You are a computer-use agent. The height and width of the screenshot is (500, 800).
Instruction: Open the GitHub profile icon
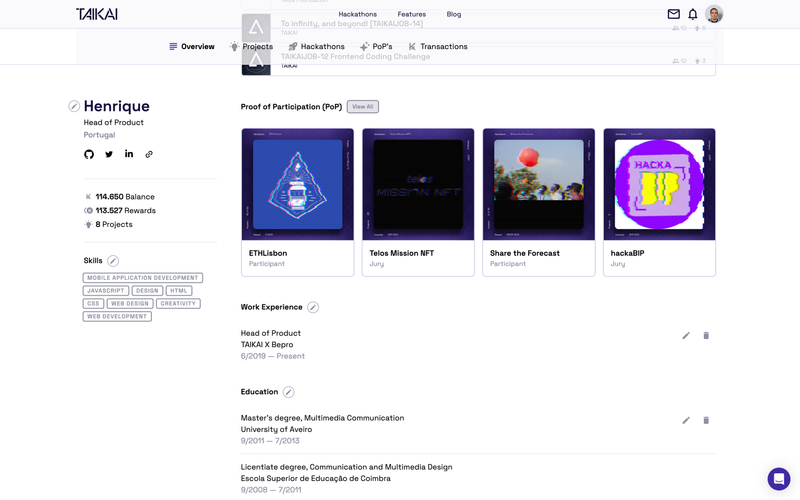click(89, 154)
